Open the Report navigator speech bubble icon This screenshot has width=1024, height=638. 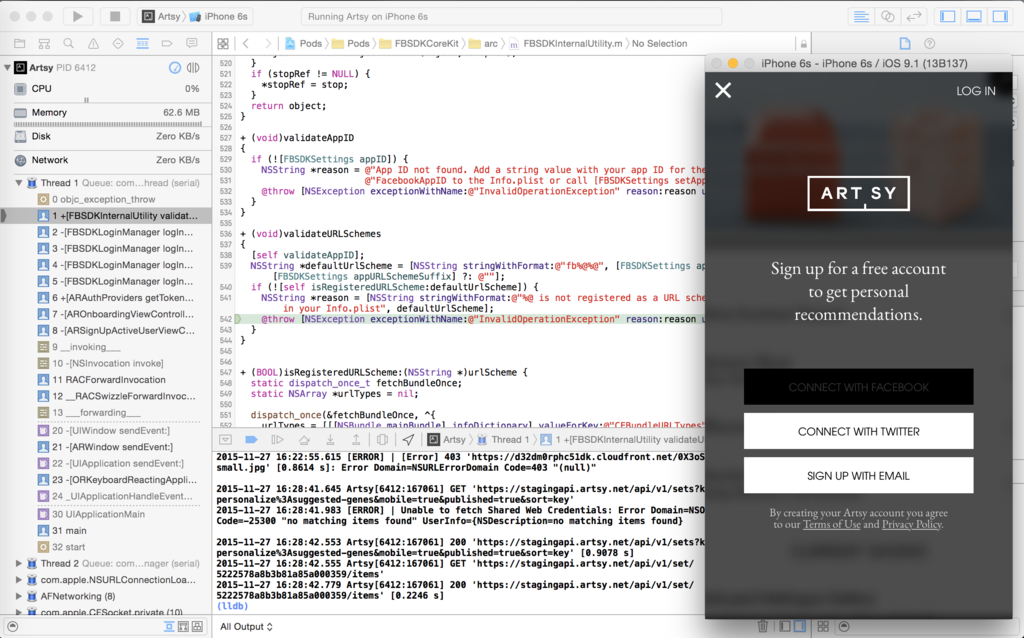(191, 44)
